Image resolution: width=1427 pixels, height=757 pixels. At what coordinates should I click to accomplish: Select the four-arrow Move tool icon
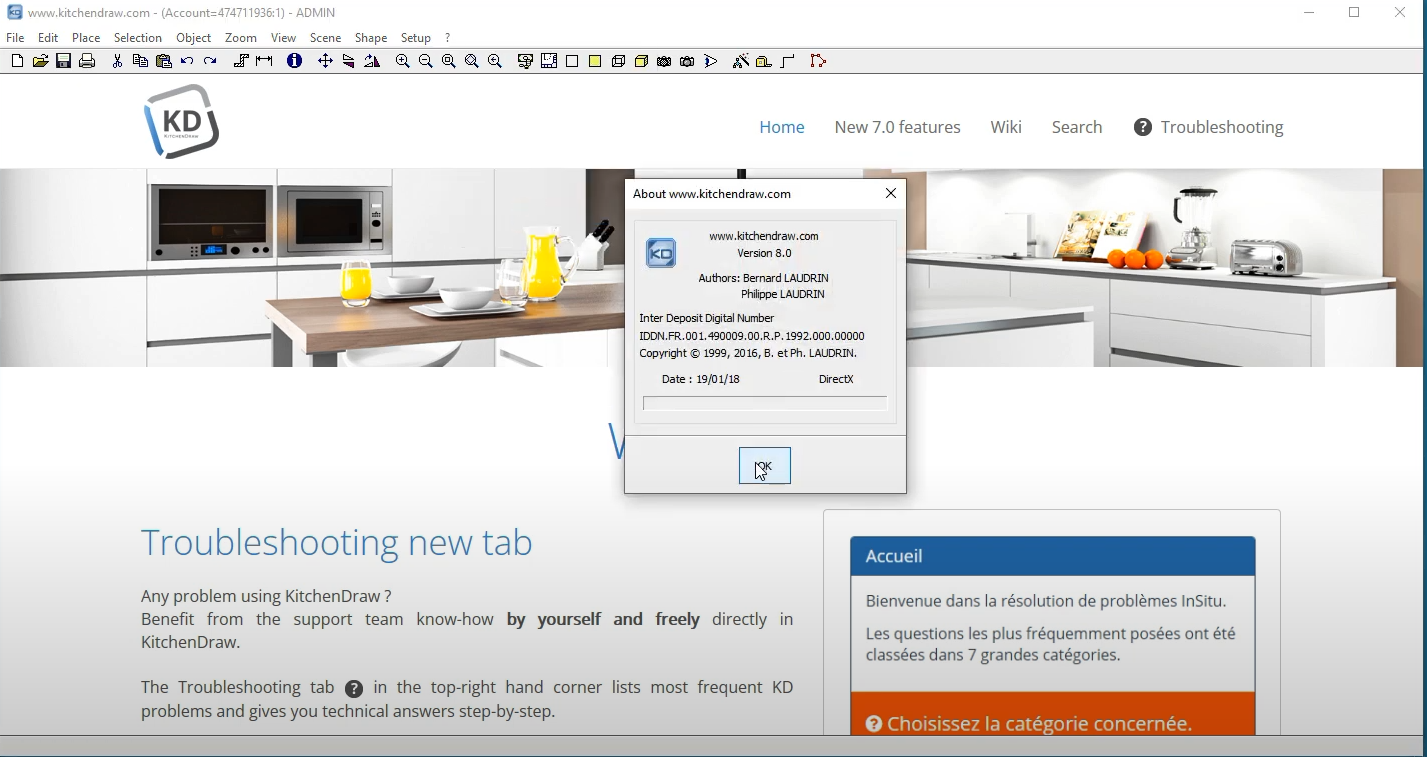pyautogui.click(x=325, y=61)
